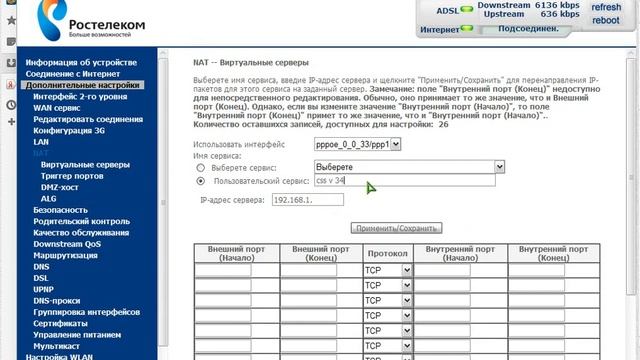Click first row Внутренний порт (Конец) field

click(x=537, y=270)
